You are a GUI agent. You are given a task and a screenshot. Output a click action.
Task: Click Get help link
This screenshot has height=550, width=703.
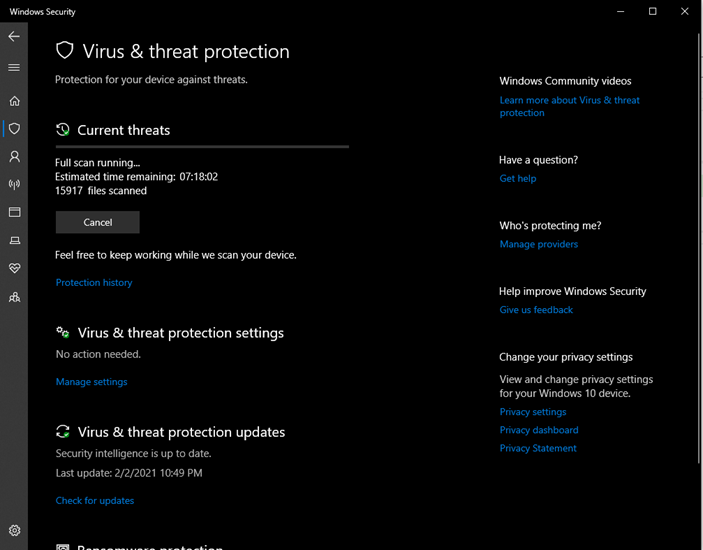[518, 178]
